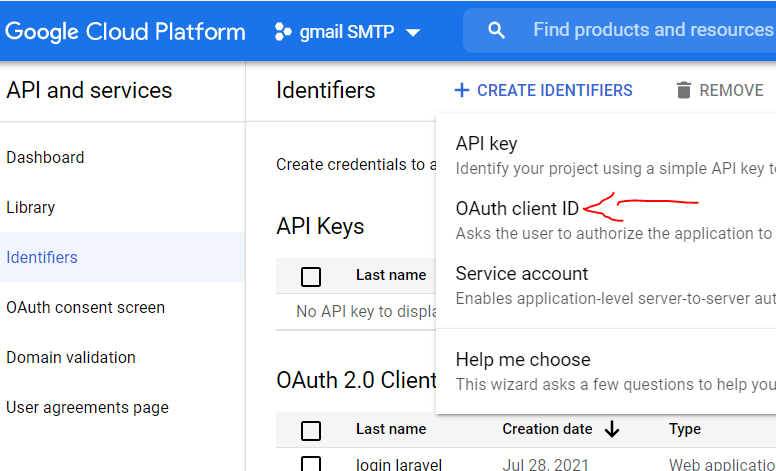Click the API and services heading
The width and height of the screenshot is (776, 471).
[x=89, y=91]
